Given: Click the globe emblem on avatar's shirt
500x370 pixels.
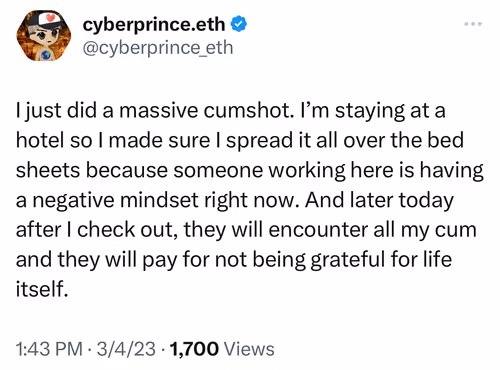Looking at the screenshot, I should click(46, 55).
